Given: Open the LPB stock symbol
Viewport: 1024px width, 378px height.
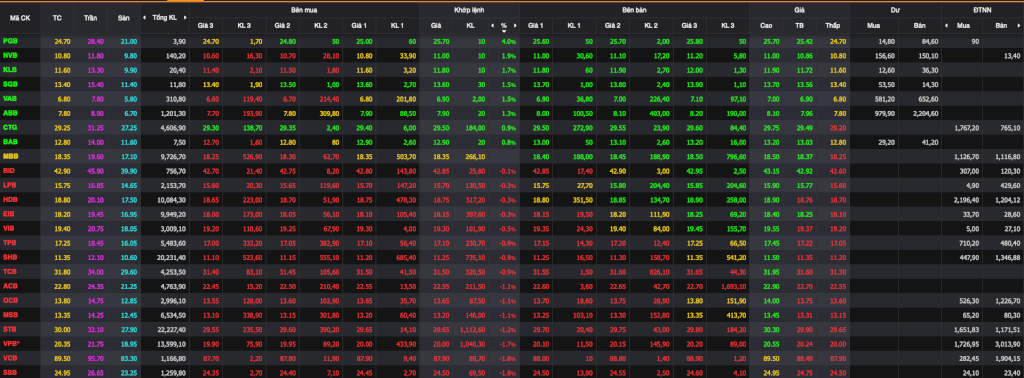Looking at the screenshot, I should click(10, 185).
